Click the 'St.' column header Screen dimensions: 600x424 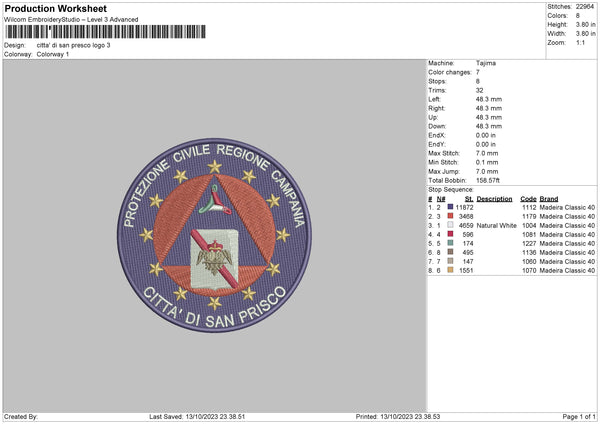pyautogui.click(x=469, y=199)
